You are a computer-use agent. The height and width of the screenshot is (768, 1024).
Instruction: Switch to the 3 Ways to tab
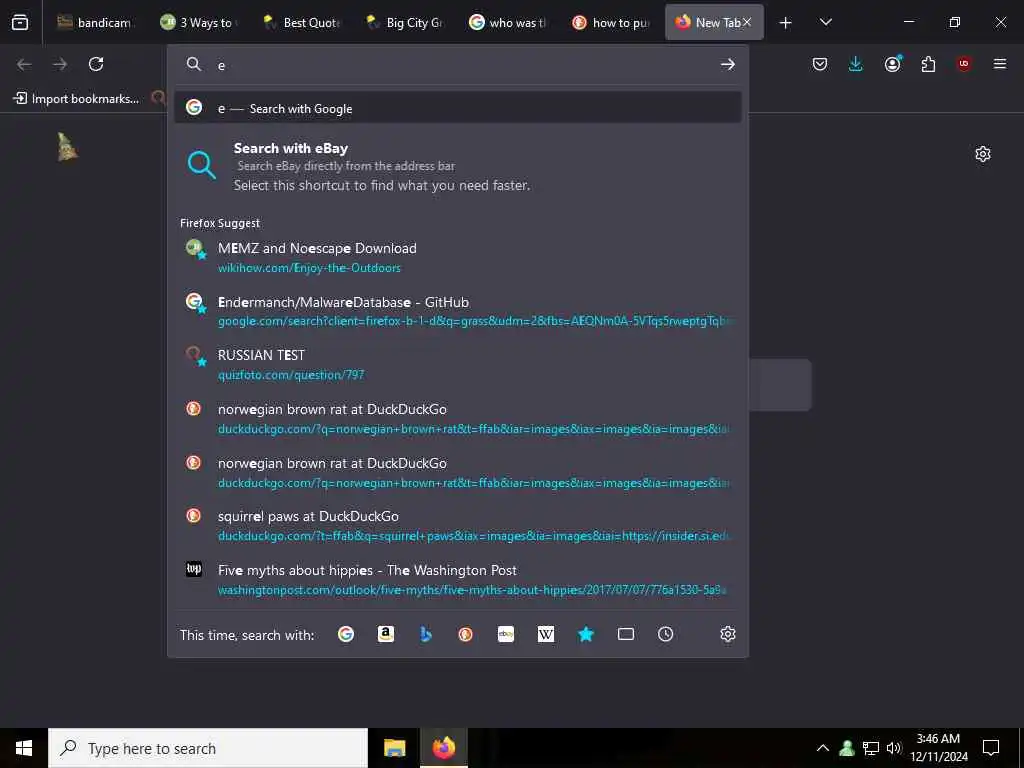pyautogui.click(x=199, y=23)
